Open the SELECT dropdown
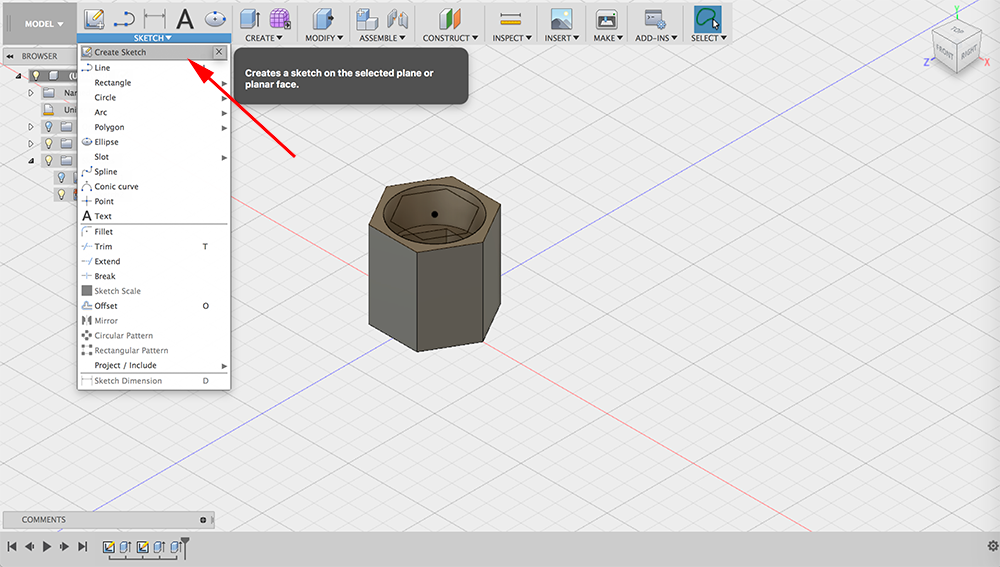1000x567 pixels. click(709, 38)
